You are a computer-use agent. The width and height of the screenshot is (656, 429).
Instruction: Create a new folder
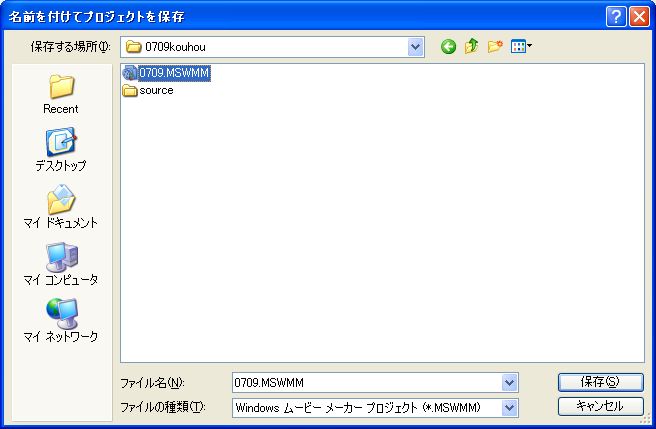coord(494,46)
